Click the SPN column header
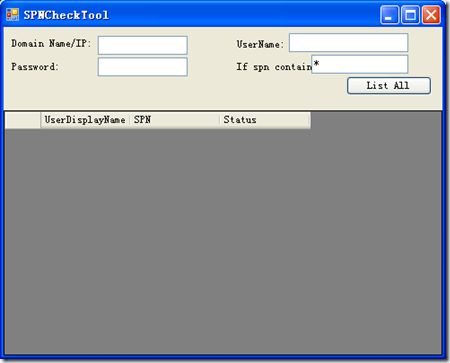450x363 pixels. tap(174, 120)
